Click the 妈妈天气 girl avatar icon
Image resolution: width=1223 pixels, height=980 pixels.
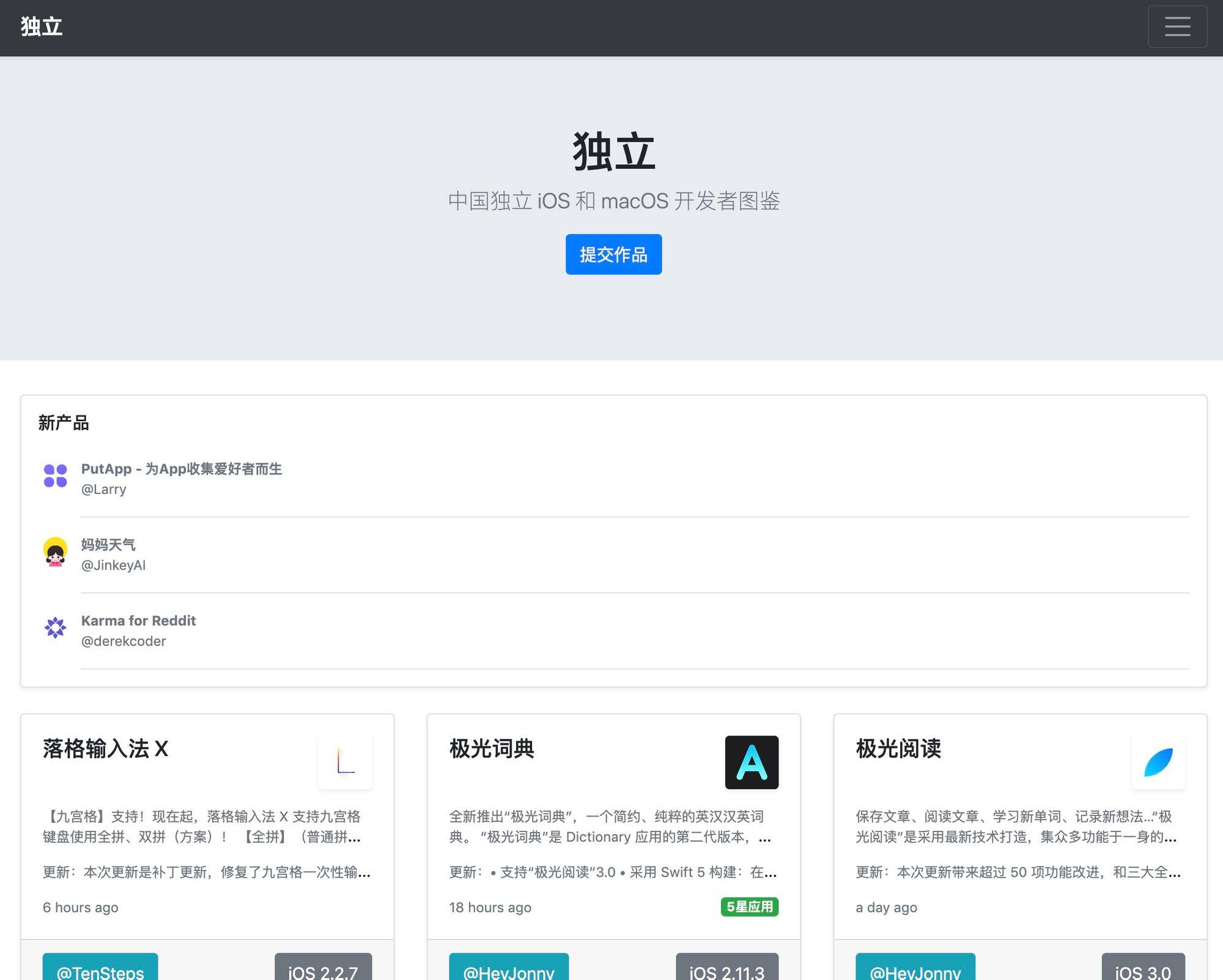point(55,552)
